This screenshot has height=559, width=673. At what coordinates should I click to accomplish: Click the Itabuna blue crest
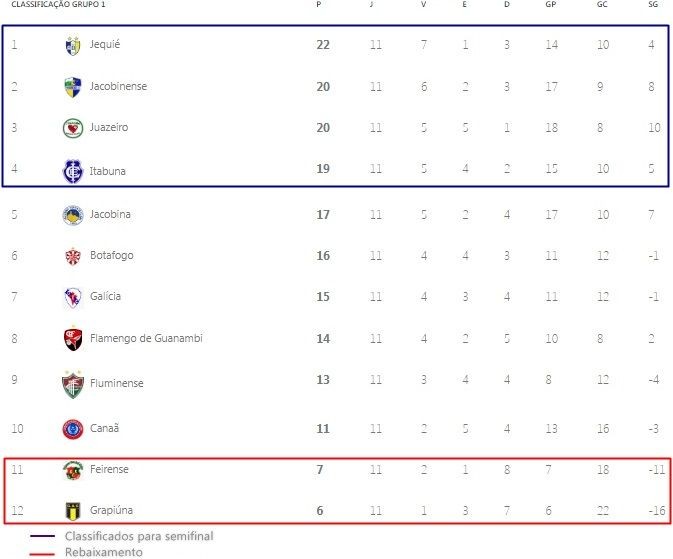(x=73, y=171)
